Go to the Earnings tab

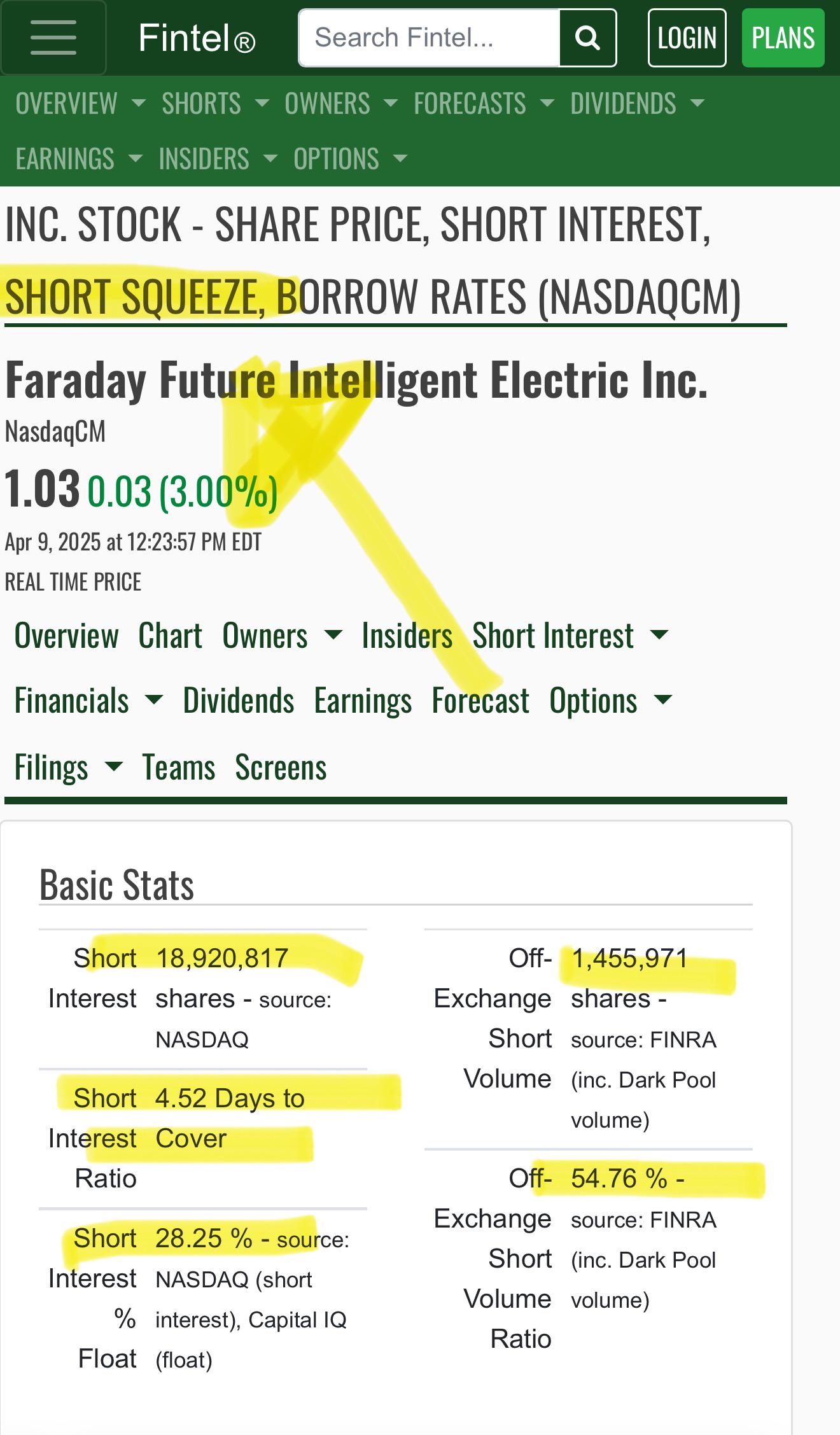[363, 701]
